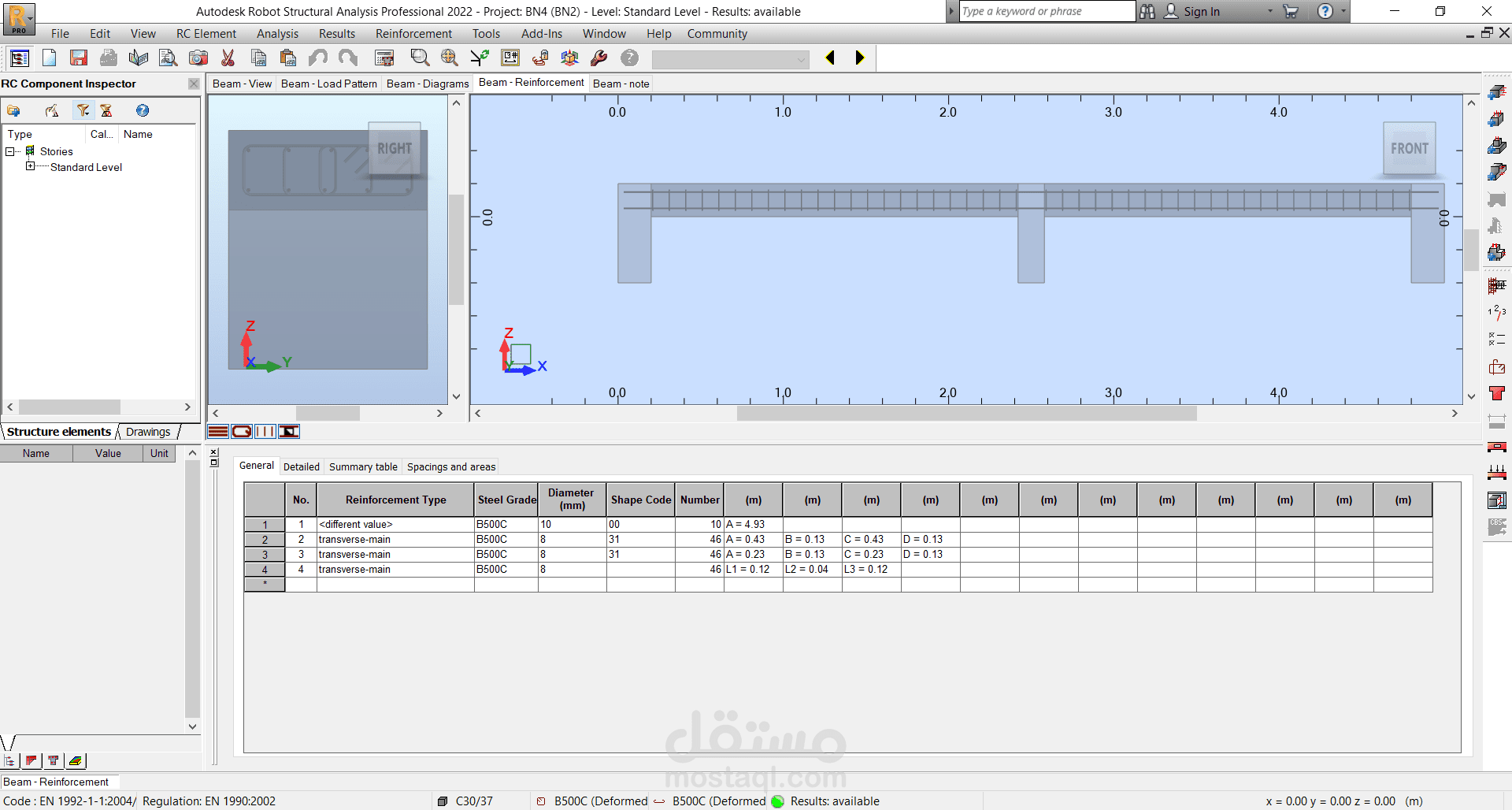The width and height of the screenshot is (1512, 810).
Task: Click the binoculars search icon
Action: point(1147,11)
